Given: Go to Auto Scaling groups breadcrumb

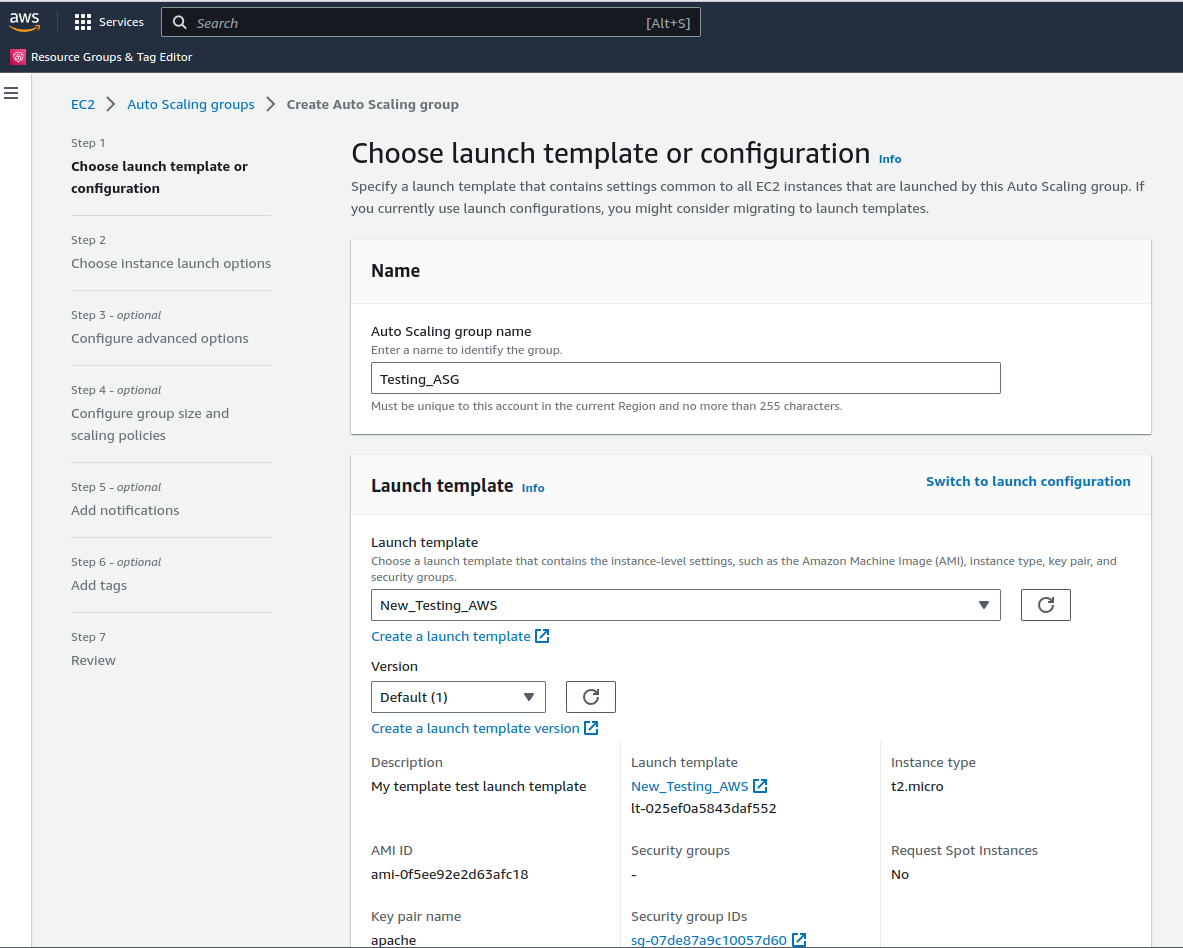Looking at the screenshot, I should 191,104.
